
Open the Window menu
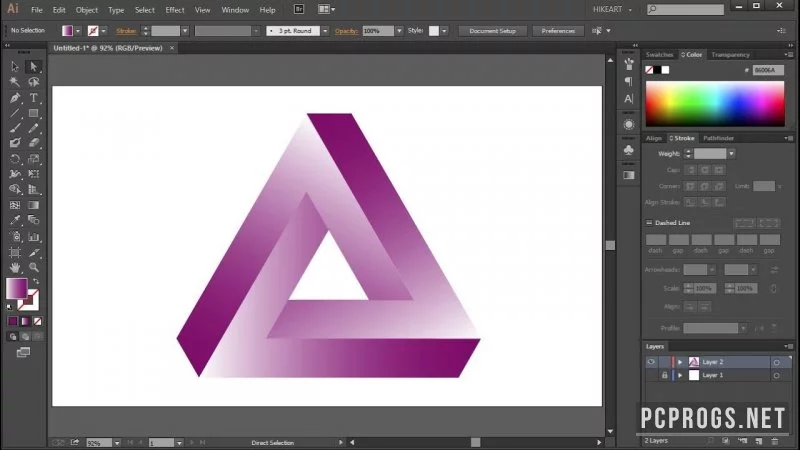235,10
